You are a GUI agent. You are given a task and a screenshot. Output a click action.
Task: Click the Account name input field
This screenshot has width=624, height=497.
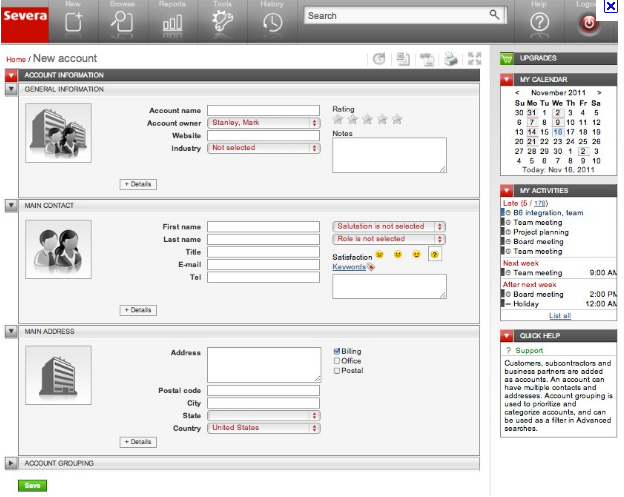point(263,110)
